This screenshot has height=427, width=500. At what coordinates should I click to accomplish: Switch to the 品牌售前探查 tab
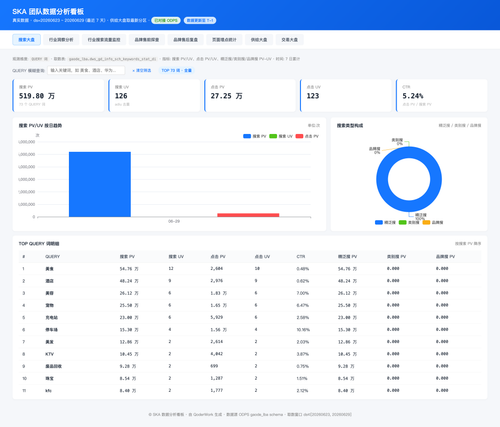point(147,40)
